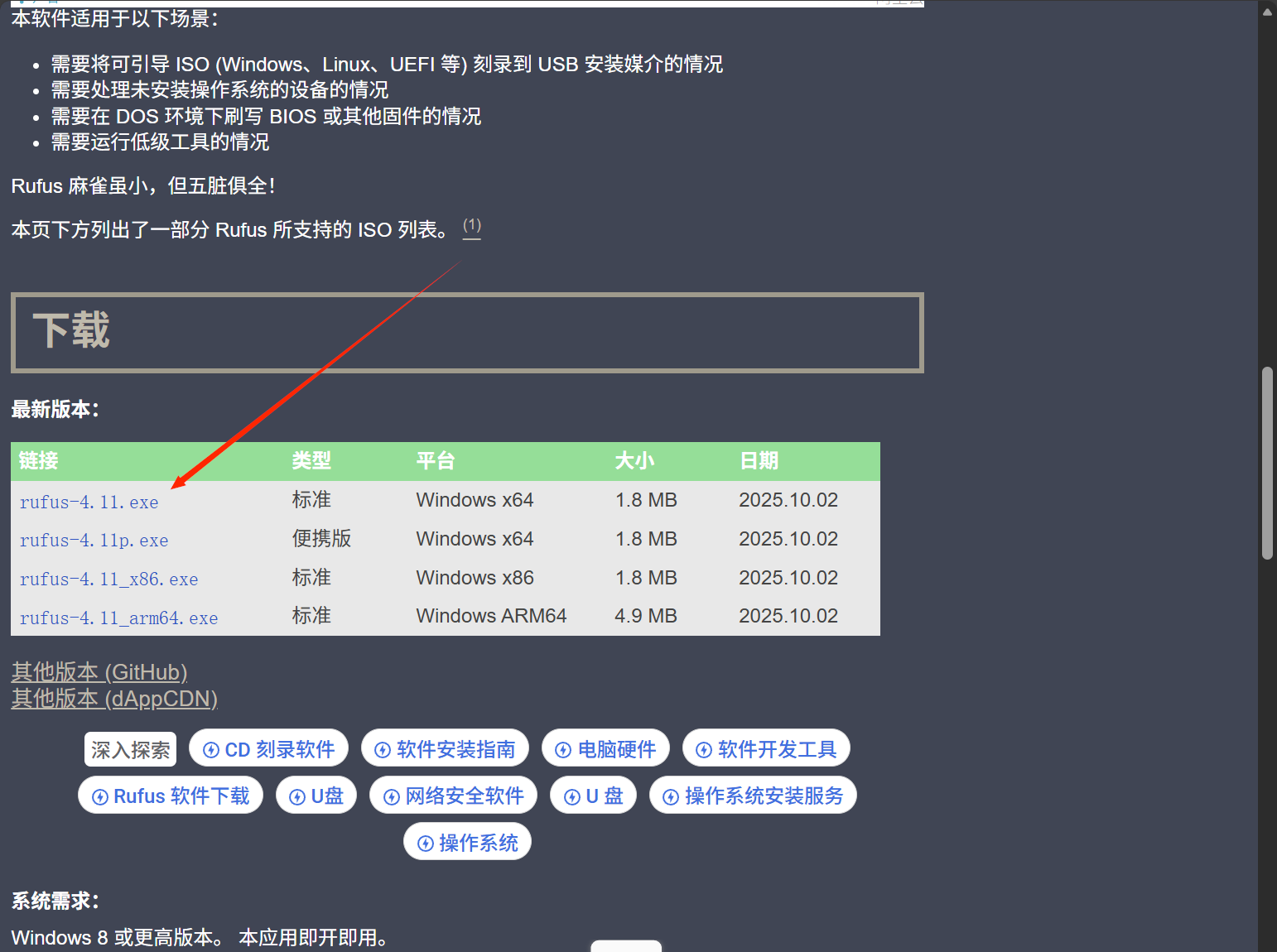Click lightning icon on Rufus 软件下载 chip
This screenshot has height=952, width=1277.
[x=100, y=797]
